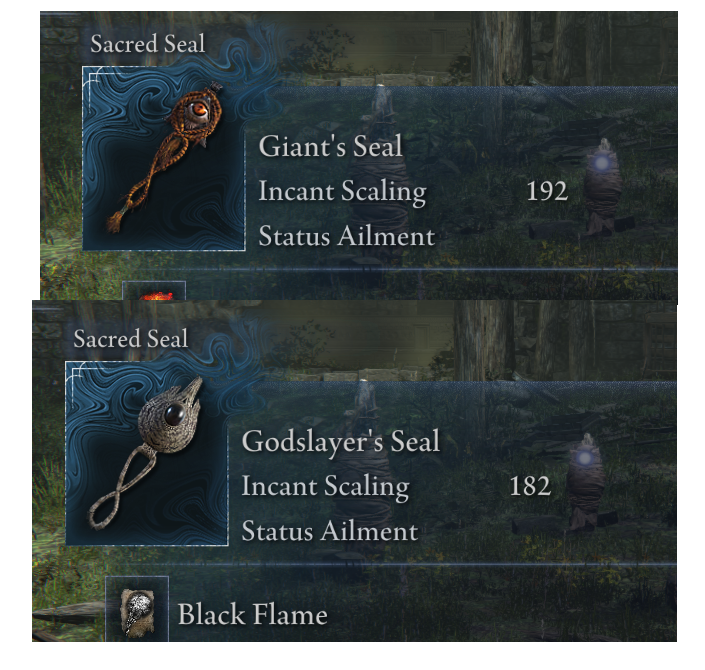This screenshot has height=670, width=705.
Task: Select the Godslayer's Seal name text
Action: coord(341,441)
